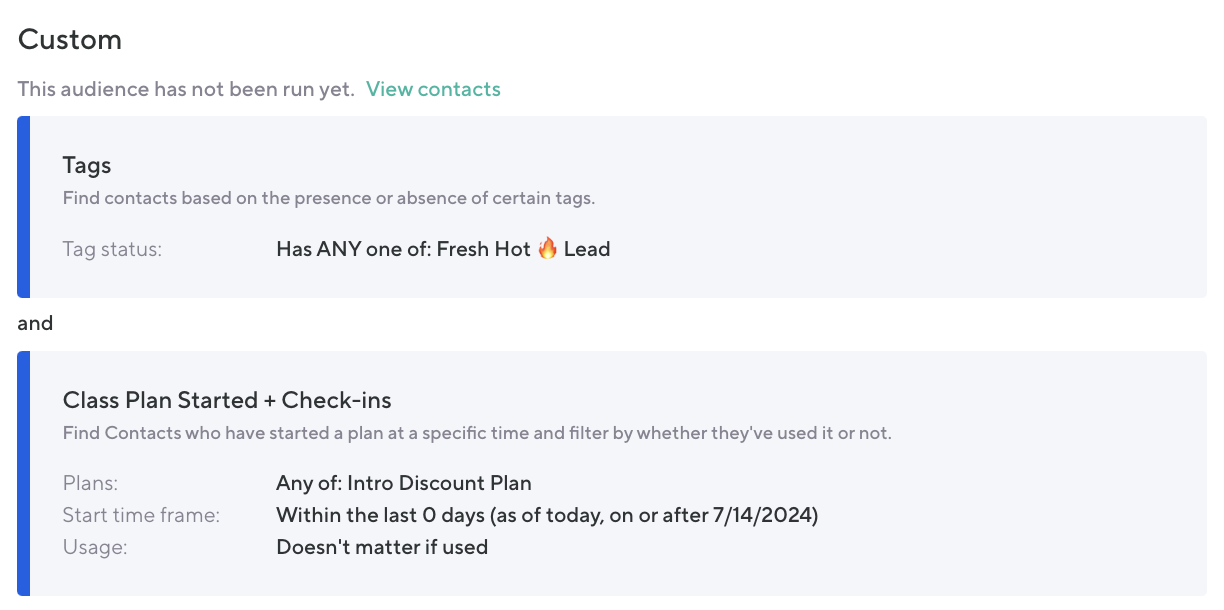Click the 'and' connector between filters
Screen dimensions: 1224x610
click(x=35, y=324)
